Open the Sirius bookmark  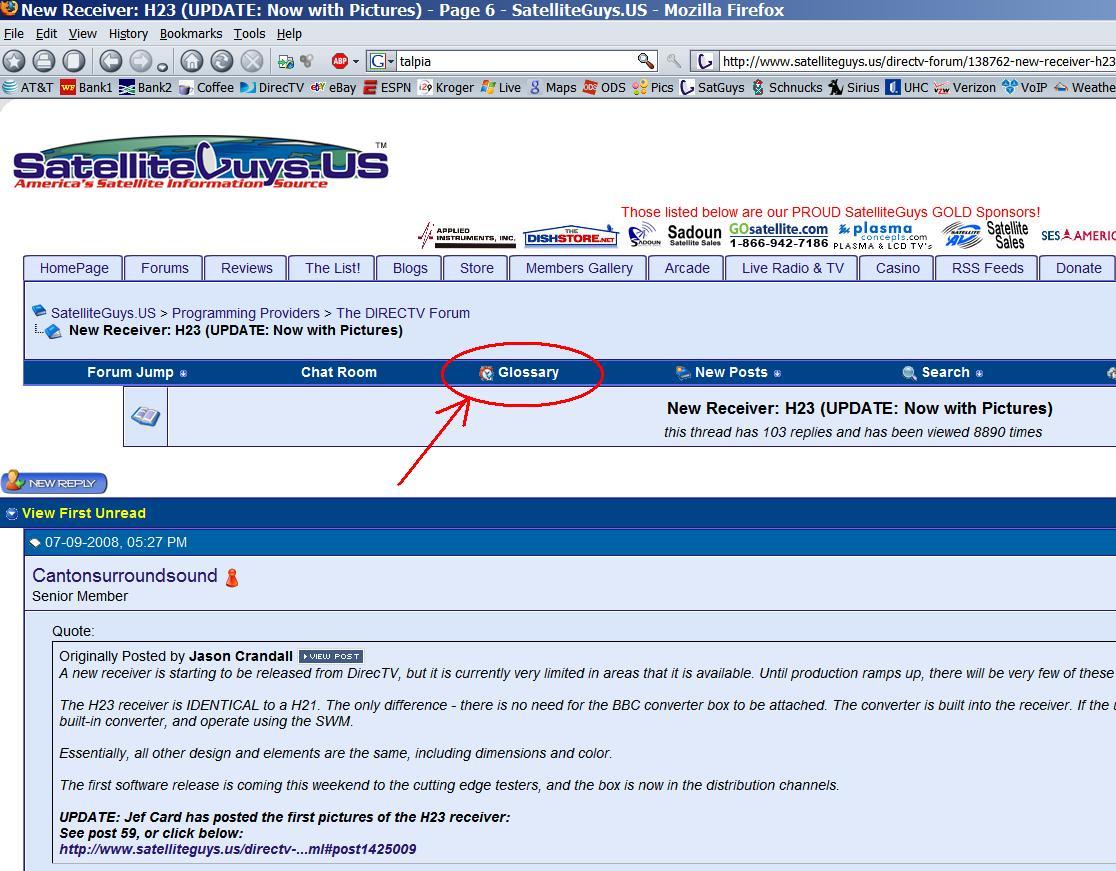(853, 88)
